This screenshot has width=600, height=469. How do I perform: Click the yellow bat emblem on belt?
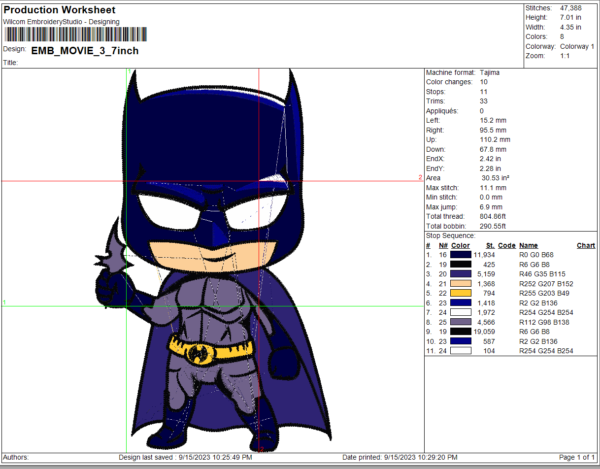(x=211, y=349)
